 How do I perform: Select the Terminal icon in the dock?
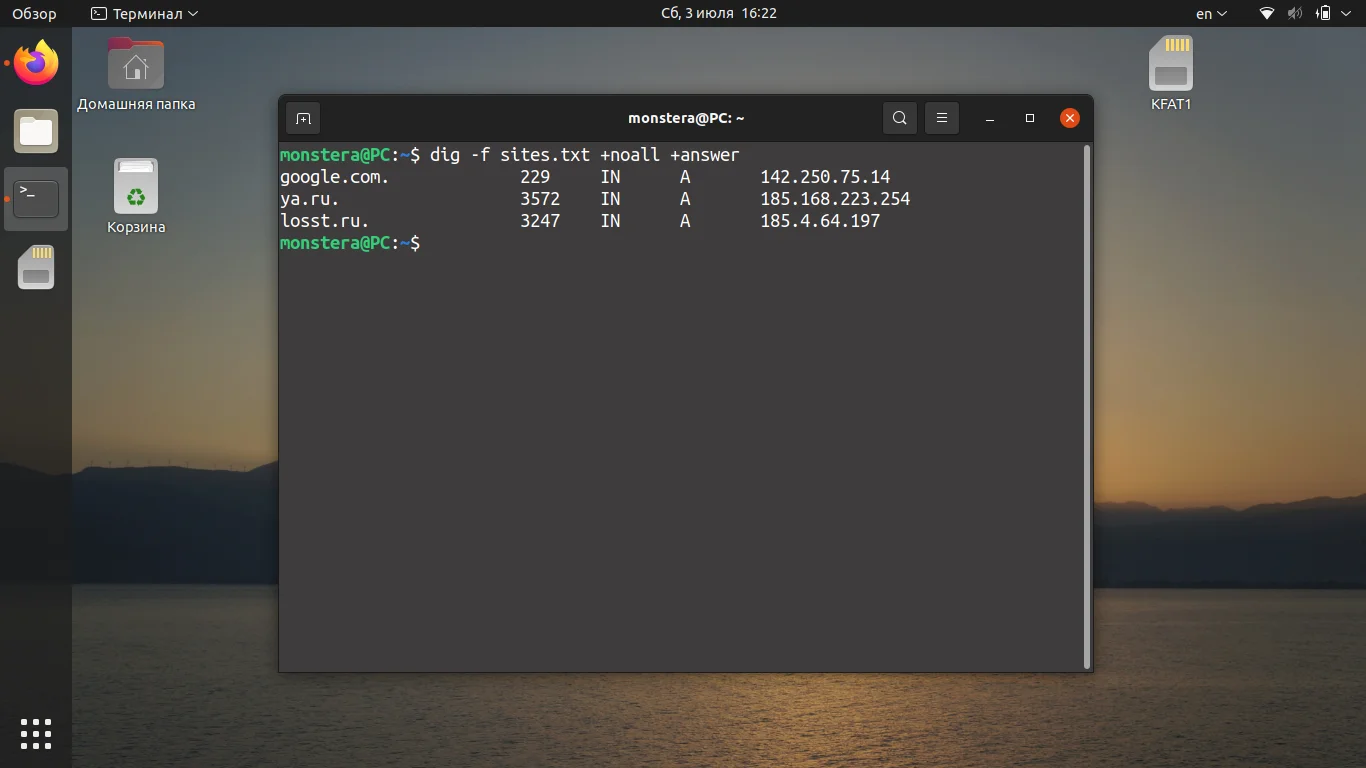click(35, 198)
